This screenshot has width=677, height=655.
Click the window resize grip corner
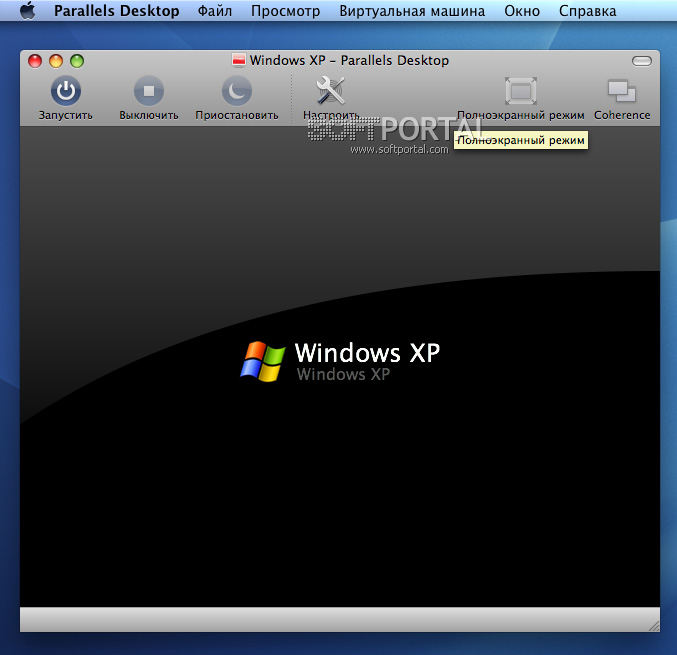[x=654, y=626]
